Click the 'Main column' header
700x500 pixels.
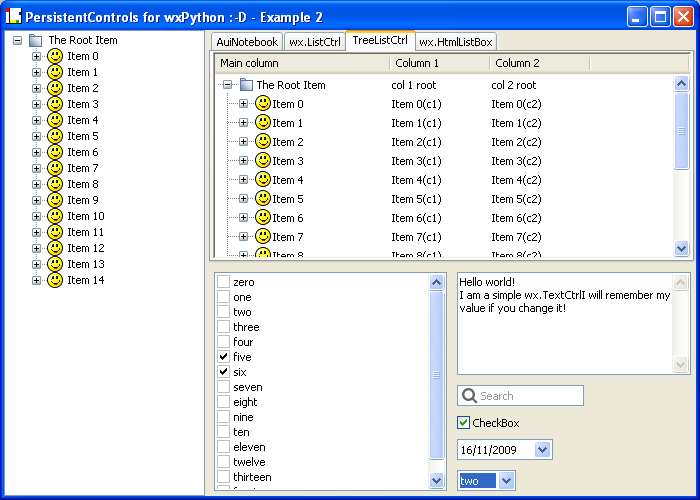(300, 63)
